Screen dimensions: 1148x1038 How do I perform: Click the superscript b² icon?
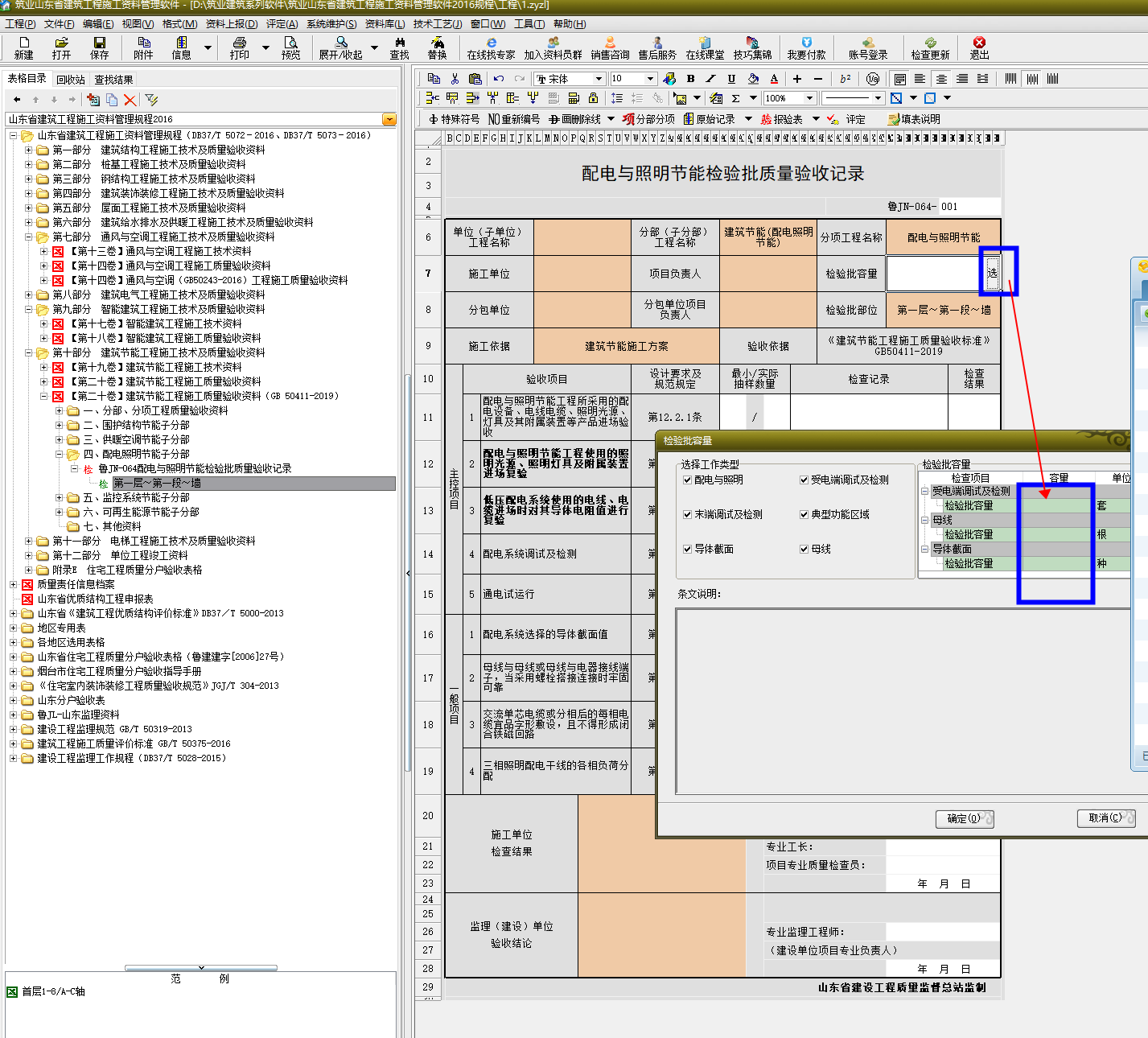click(x=845, y=79)
